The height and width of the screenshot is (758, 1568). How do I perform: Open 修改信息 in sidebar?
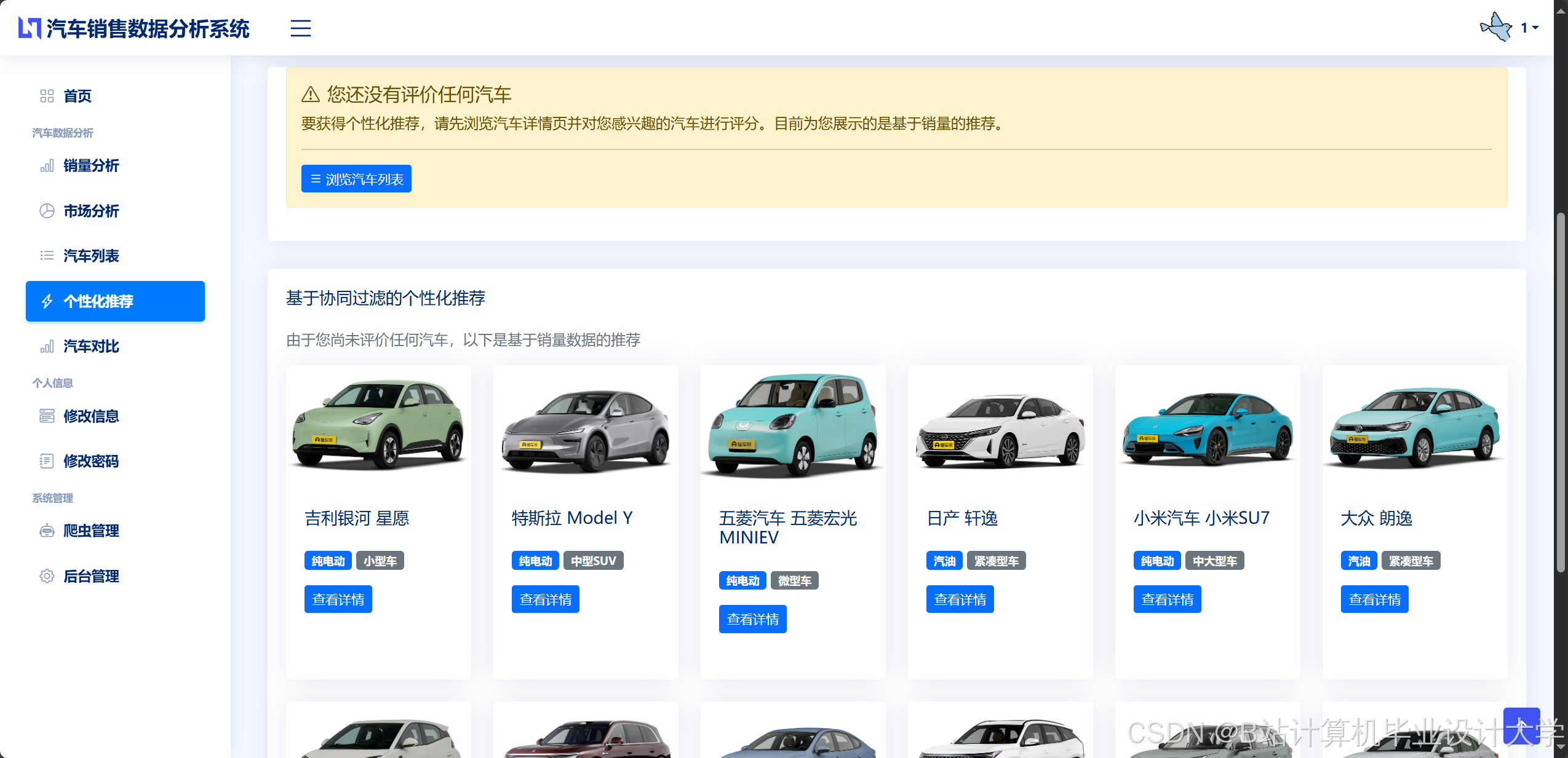pyautogui.click(x=90, y=416)
